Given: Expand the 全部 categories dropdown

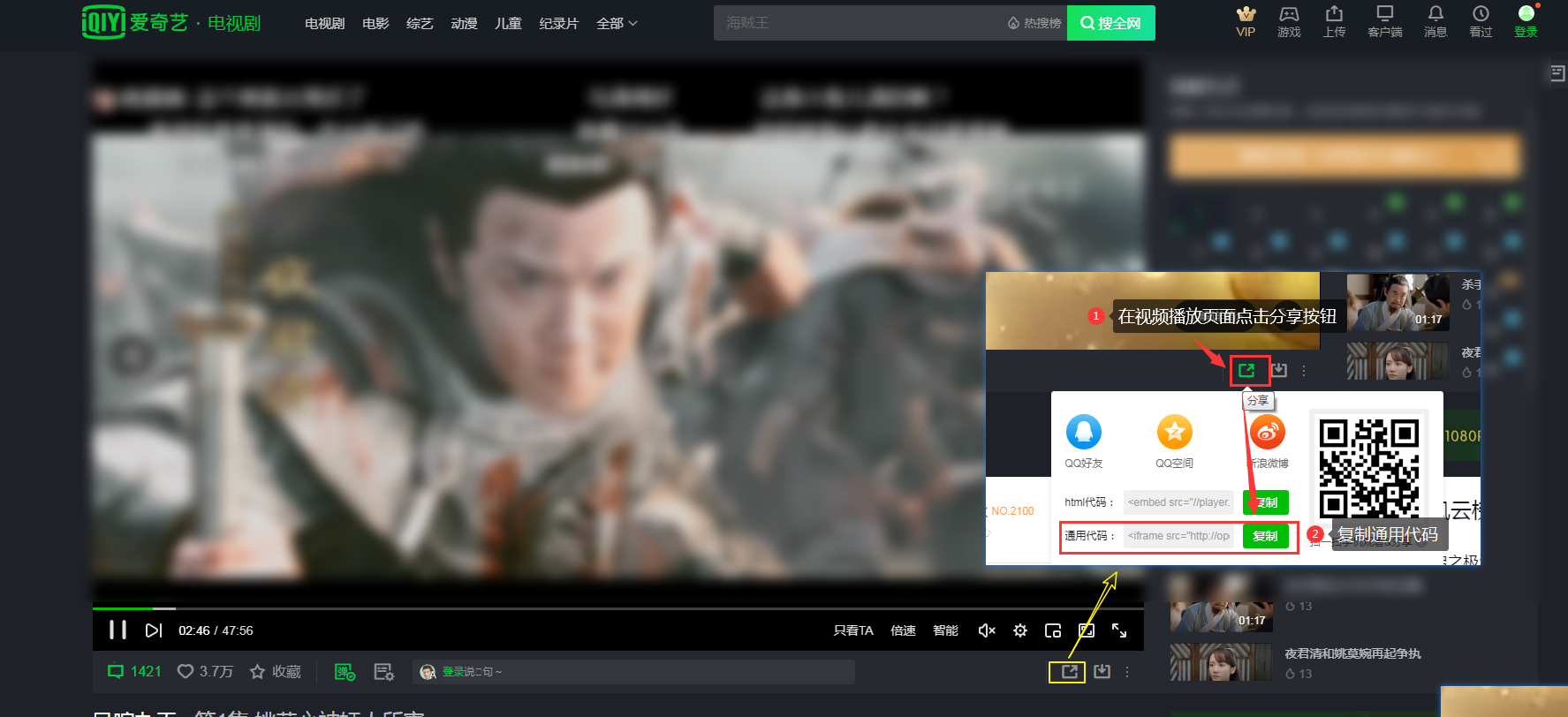Looking at the screenshot, I should [x=617, y=24].
